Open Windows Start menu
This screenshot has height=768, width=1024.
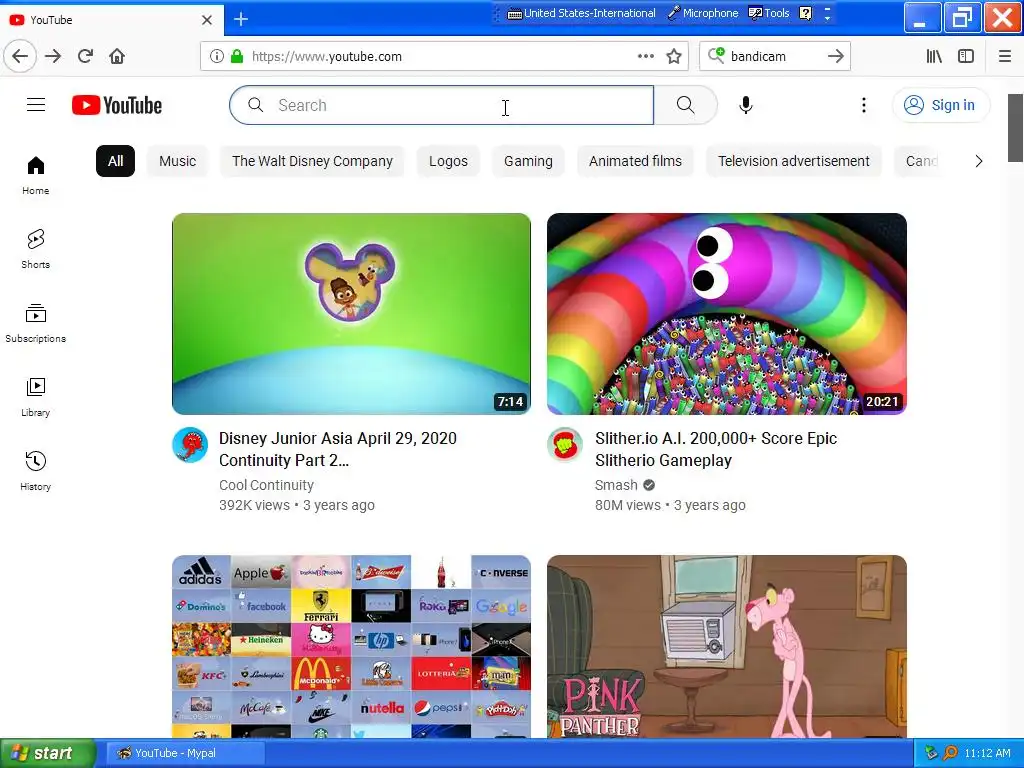click(x=48, y=753)
